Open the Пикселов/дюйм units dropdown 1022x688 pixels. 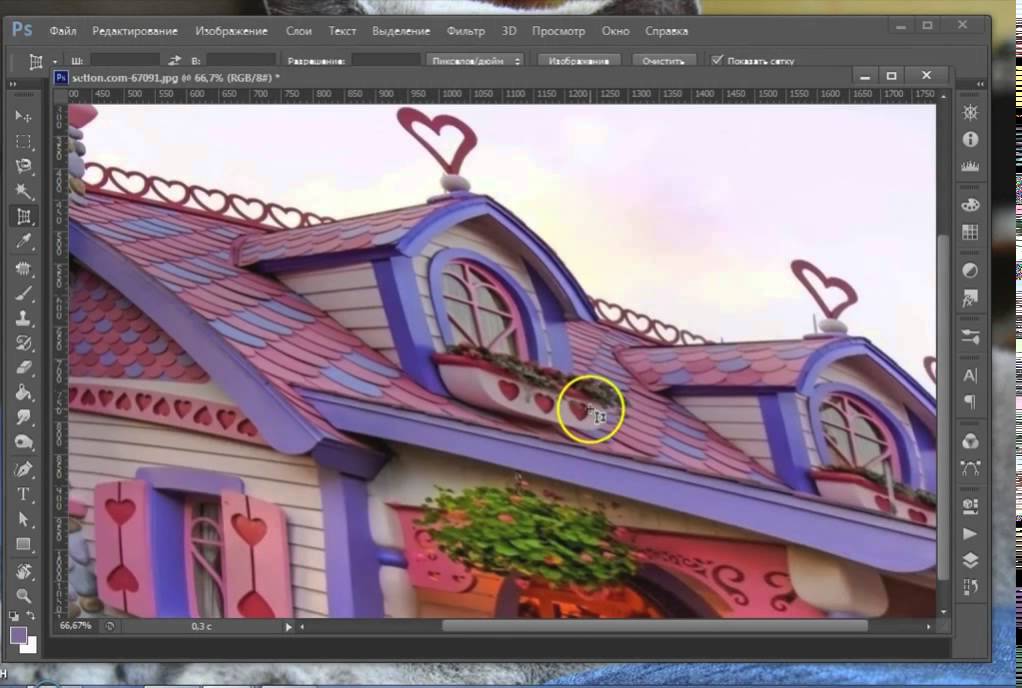pyautogui.click(x=474, y=61)
